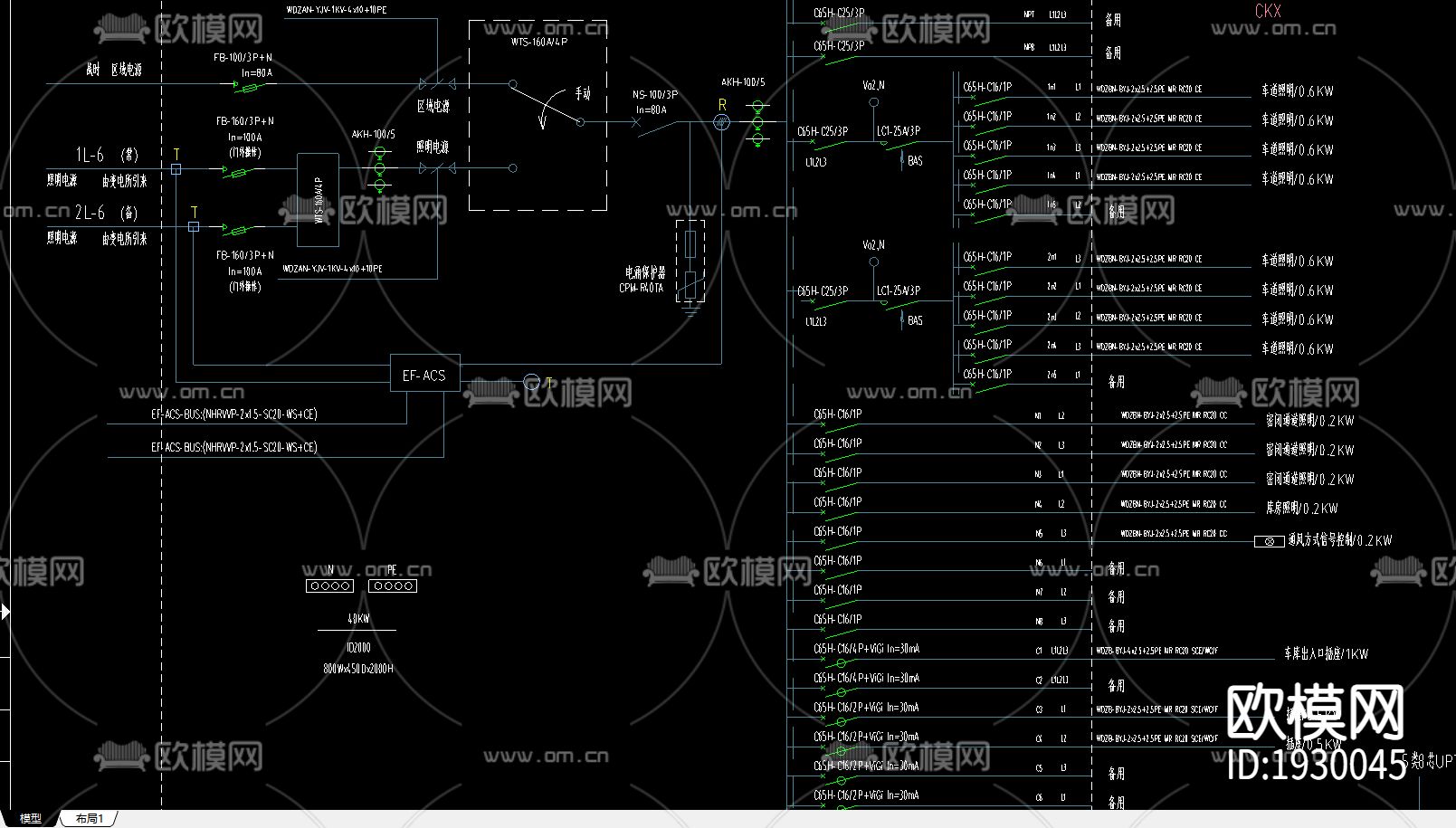
Task: Select the 车库出入口插座/1KW circuit text
Action: (1326, 653)
